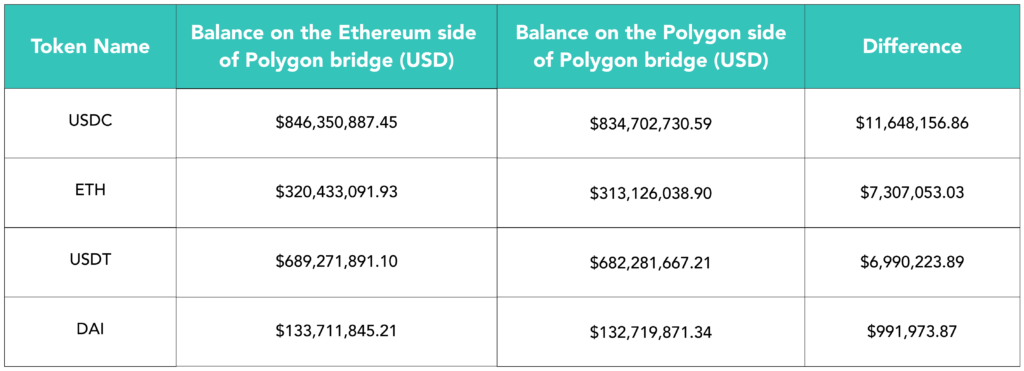Click the $6,990,223.89 USDT difference cell

pos(912,262)
